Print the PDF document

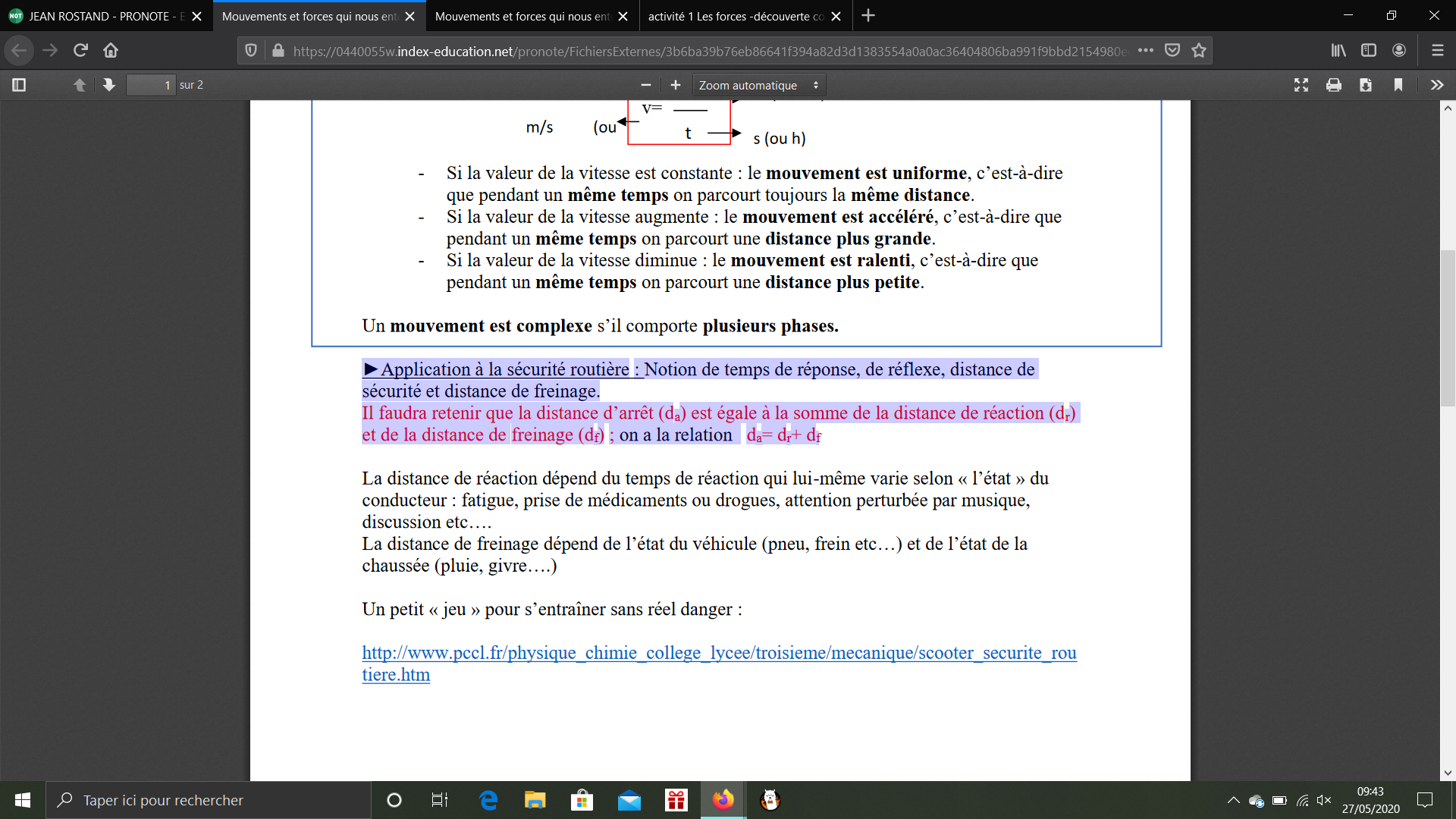1334,85
